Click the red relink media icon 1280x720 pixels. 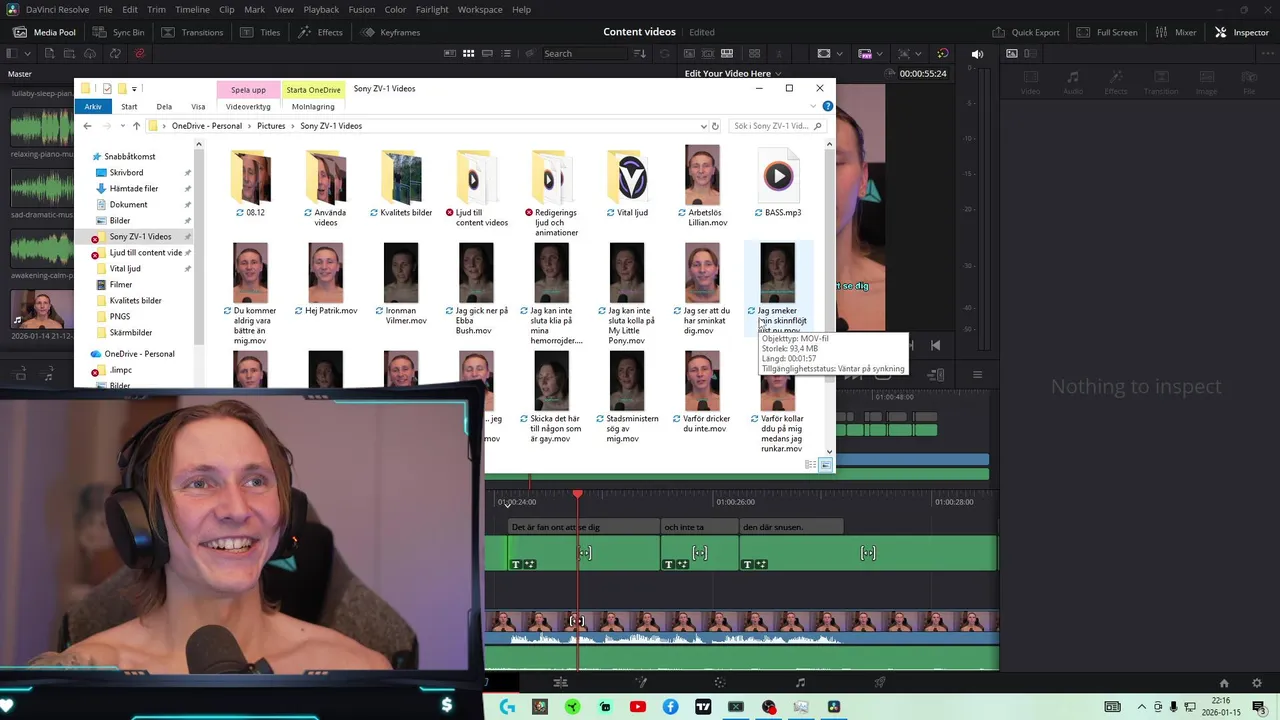coord(139,53)
